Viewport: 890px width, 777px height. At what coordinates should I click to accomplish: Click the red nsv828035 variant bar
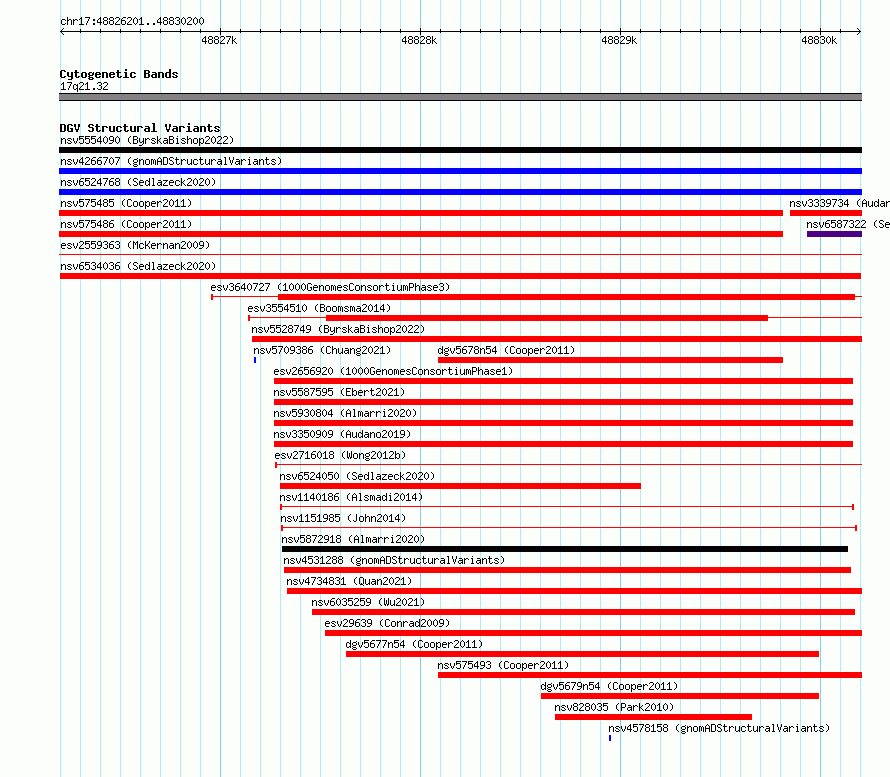click(653, 717)
